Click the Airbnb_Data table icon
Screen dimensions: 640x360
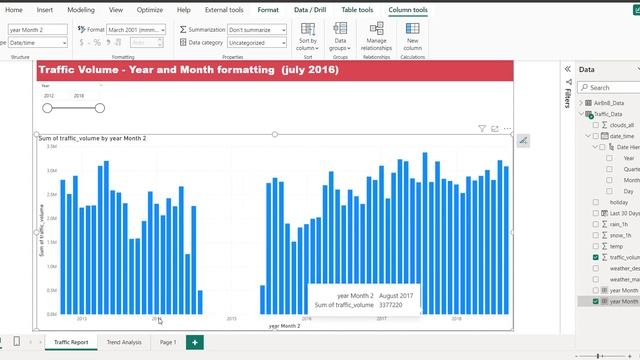click(588, 103)
